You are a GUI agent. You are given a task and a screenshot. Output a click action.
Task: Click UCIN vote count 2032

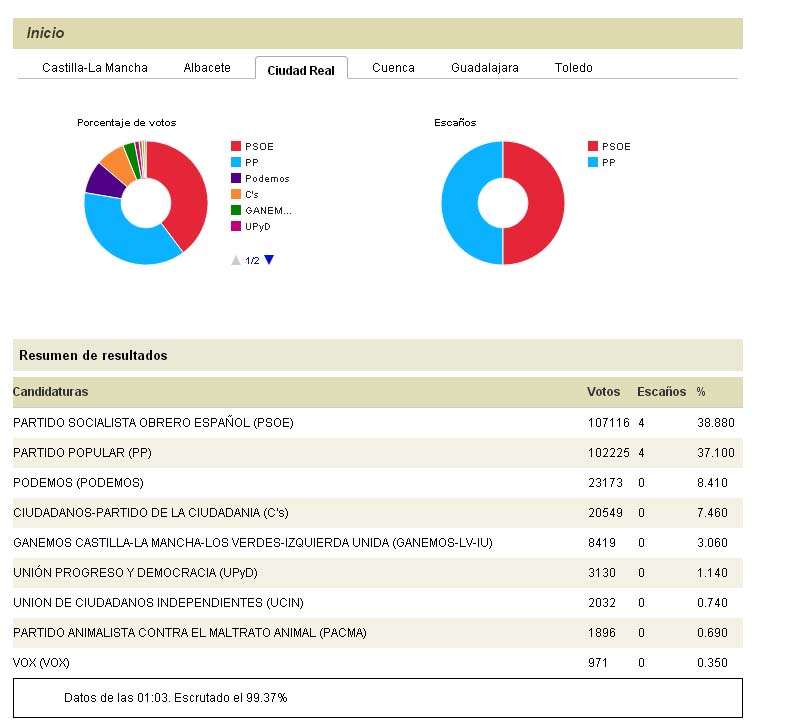[602, 603]
